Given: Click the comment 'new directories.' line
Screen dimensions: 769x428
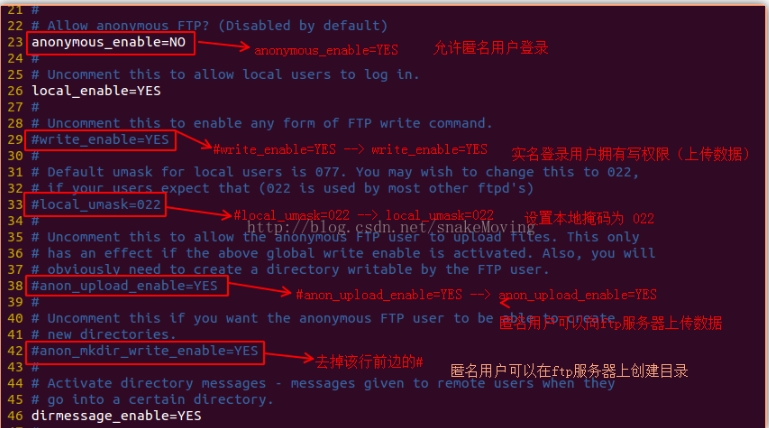Looking at the screenshot, I should (x=103, y=335).
